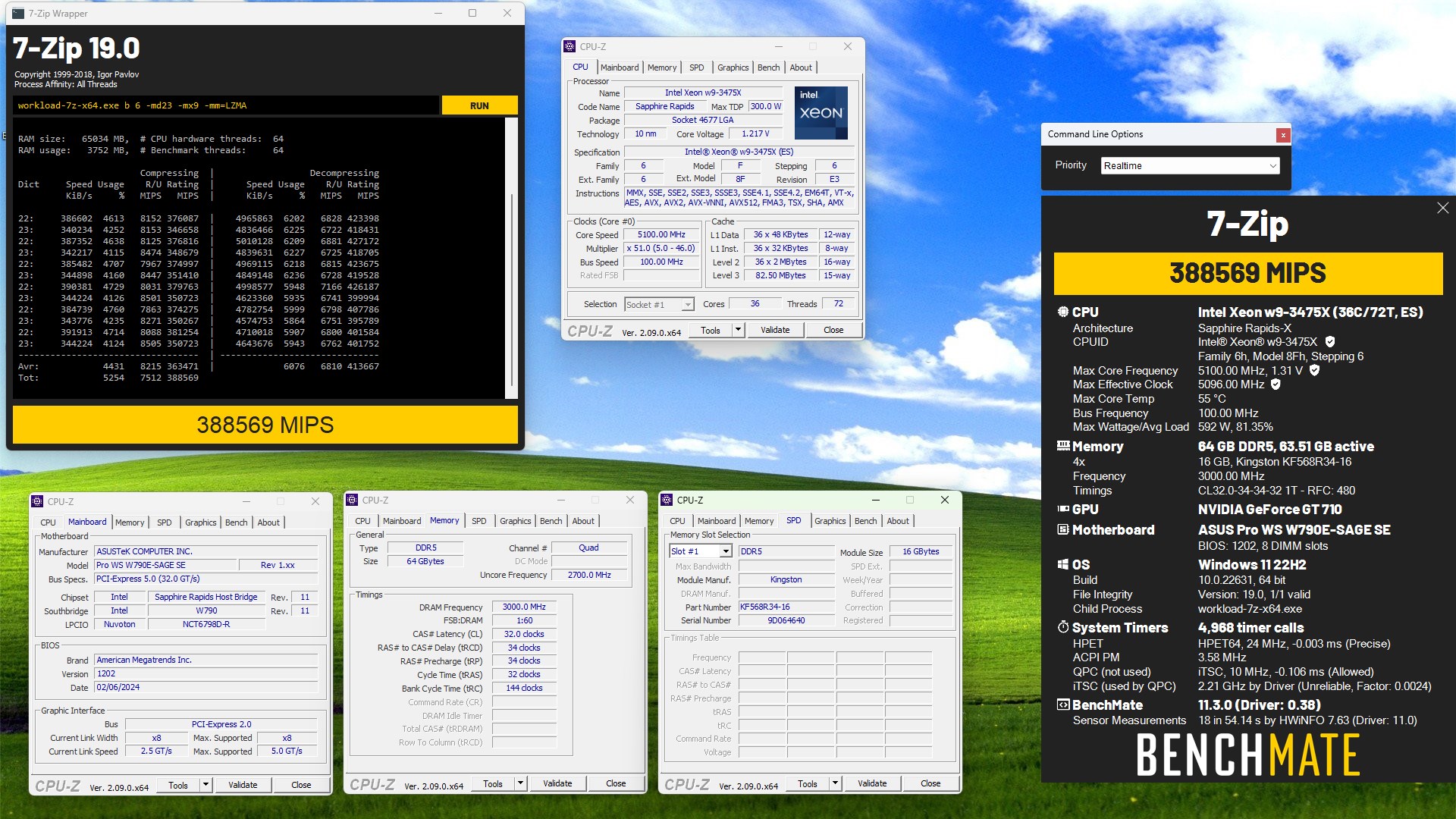This screenshot has height=819, width=1456.
Task: Open the Slot #1 memory slot dropdown
Action: pyautogui.click(x=700, y=551)
